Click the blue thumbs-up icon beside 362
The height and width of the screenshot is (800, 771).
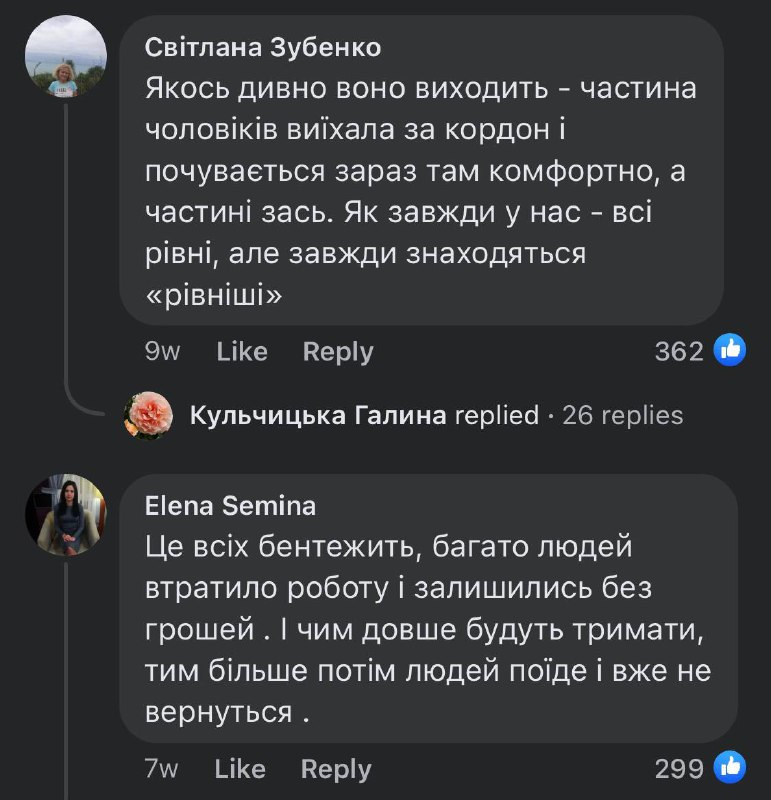click(730, 351)
